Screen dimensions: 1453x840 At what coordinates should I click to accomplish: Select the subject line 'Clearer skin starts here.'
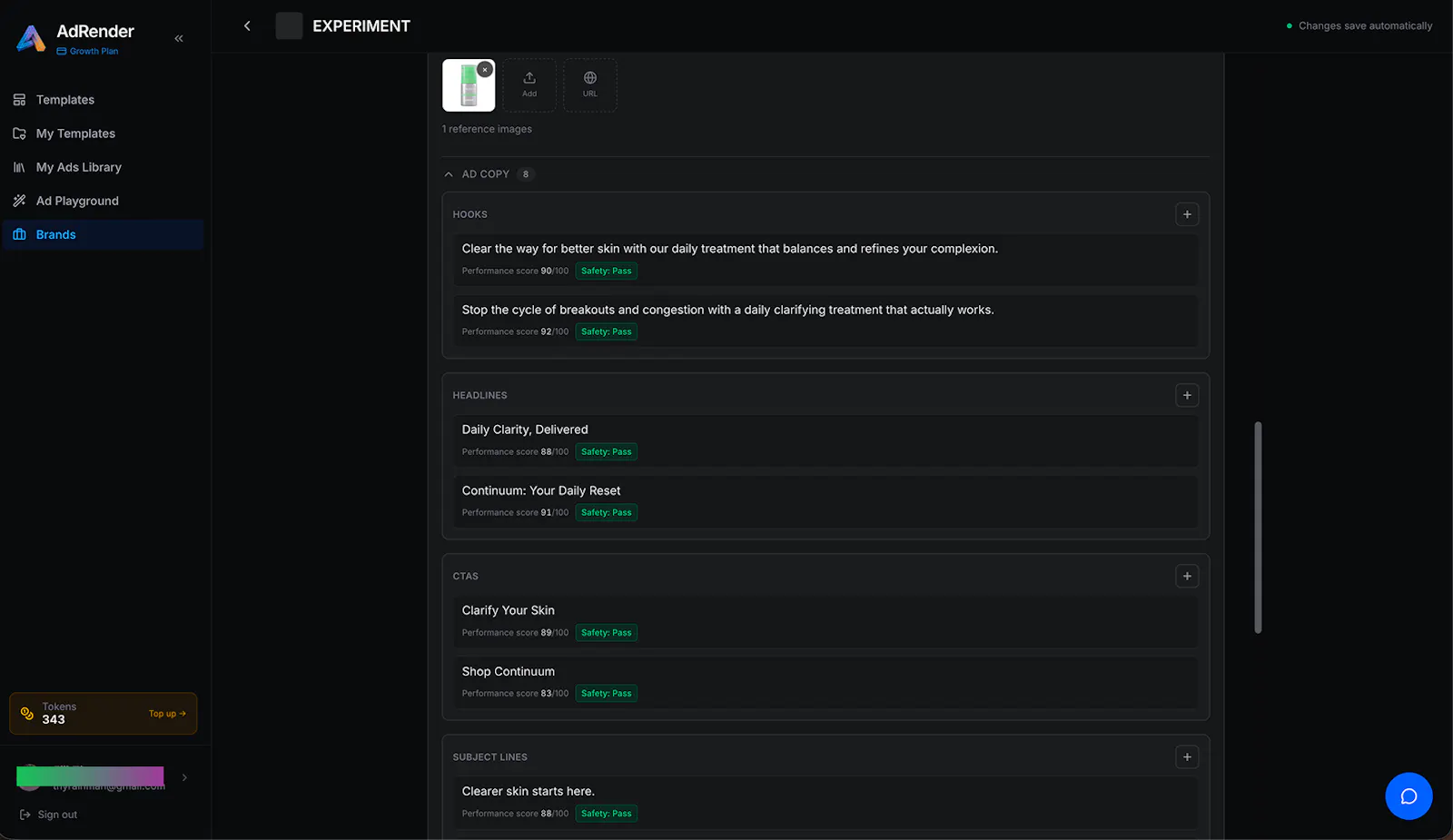pos(825,802)
